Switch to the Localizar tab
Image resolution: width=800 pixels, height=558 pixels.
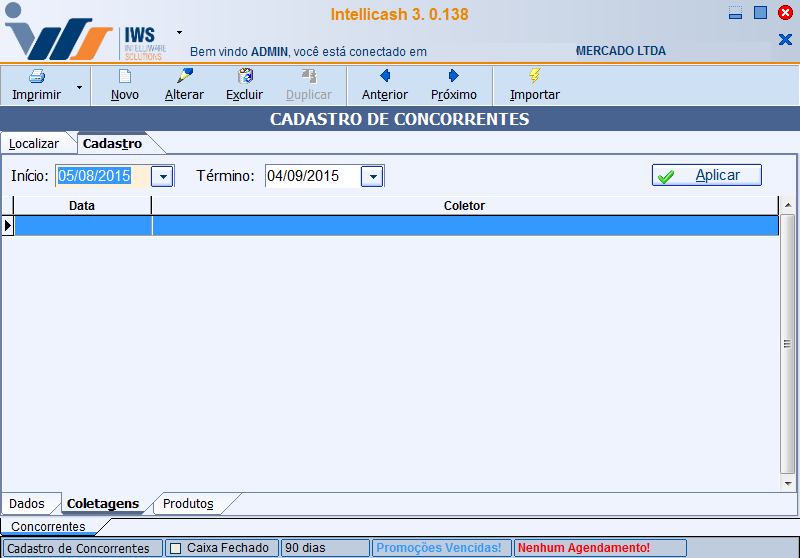click(x=34, y=144)
